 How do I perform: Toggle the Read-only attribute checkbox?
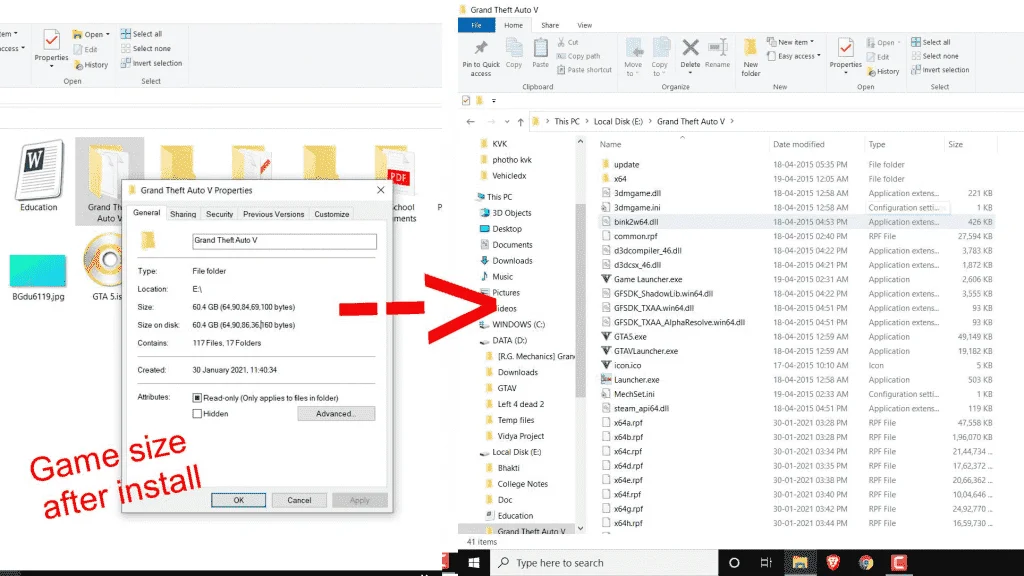(197, 398)
